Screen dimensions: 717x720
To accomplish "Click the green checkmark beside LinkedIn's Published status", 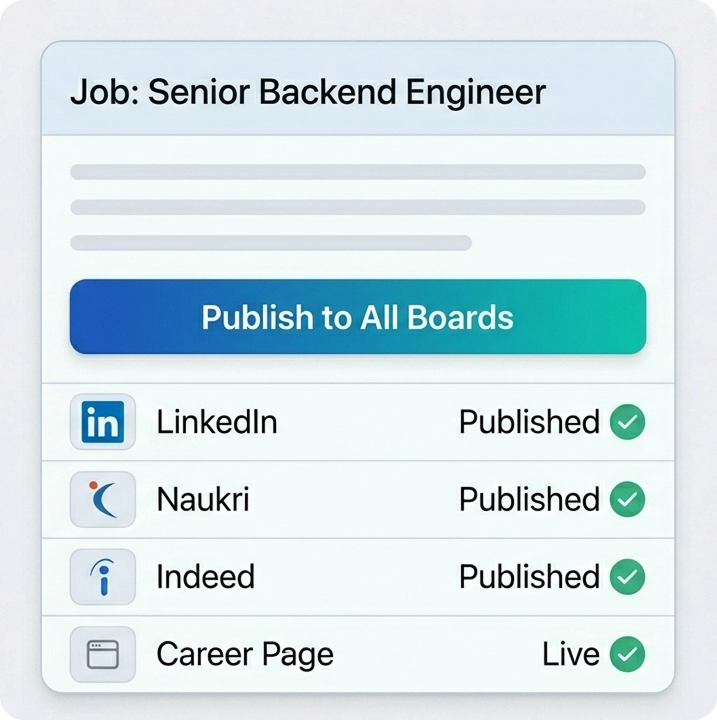I will pyautogui.click(x=627, y=422).
